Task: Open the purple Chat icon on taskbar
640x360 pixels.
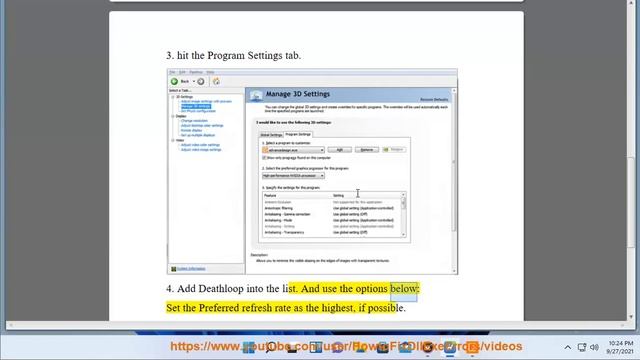Action: [338, 347]
